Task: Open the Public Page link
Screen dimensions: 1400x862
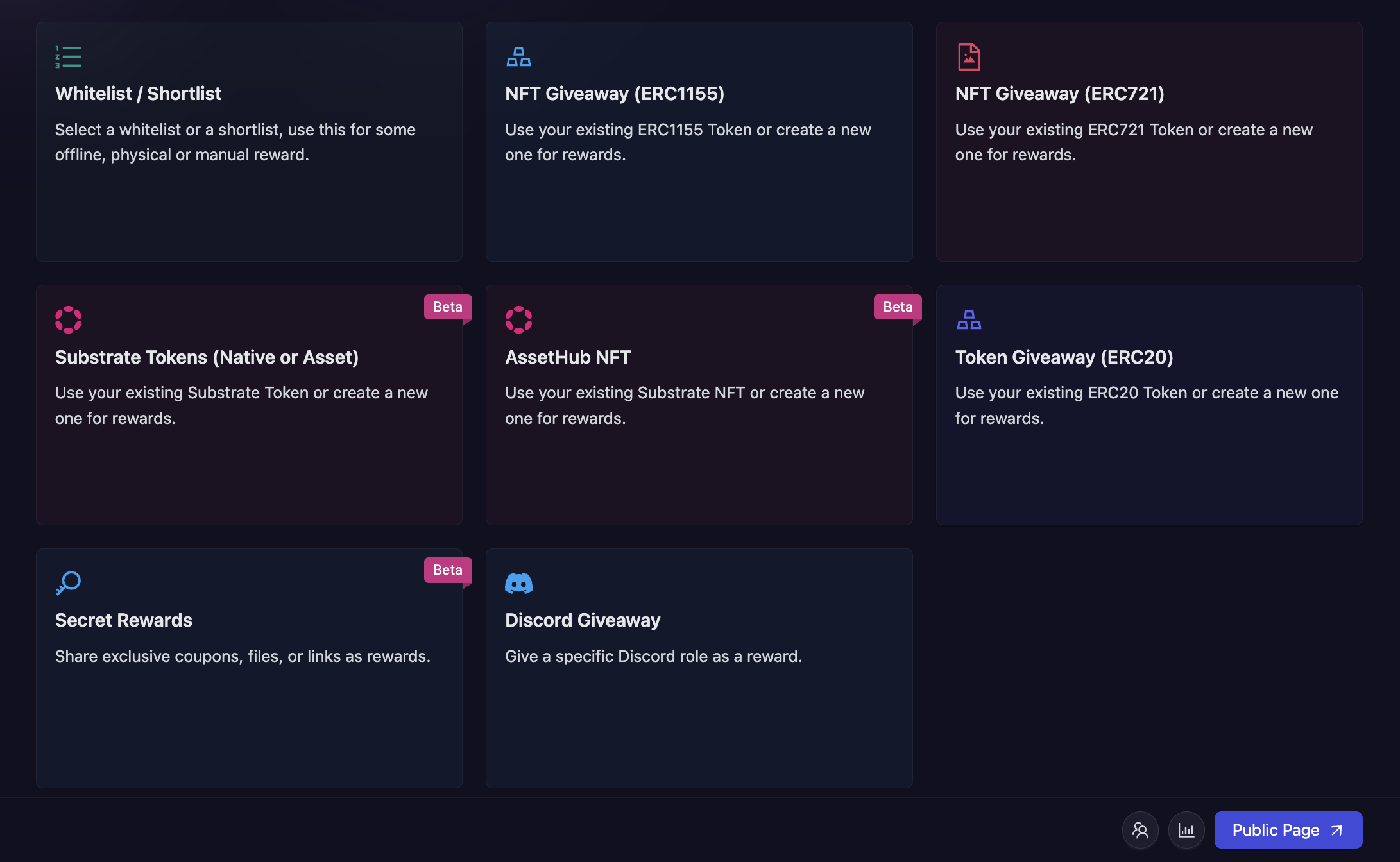Action: pos(1288,830)
